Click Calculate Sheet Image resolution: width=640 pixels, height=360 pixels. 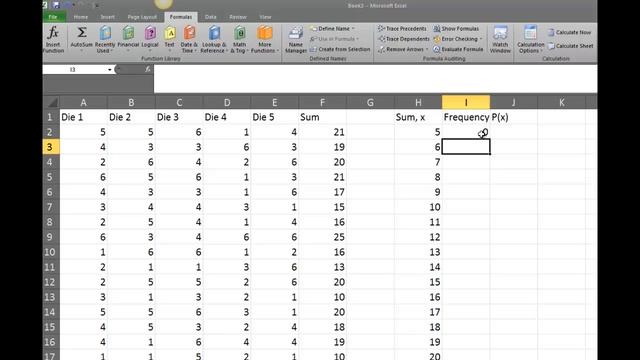570,46
